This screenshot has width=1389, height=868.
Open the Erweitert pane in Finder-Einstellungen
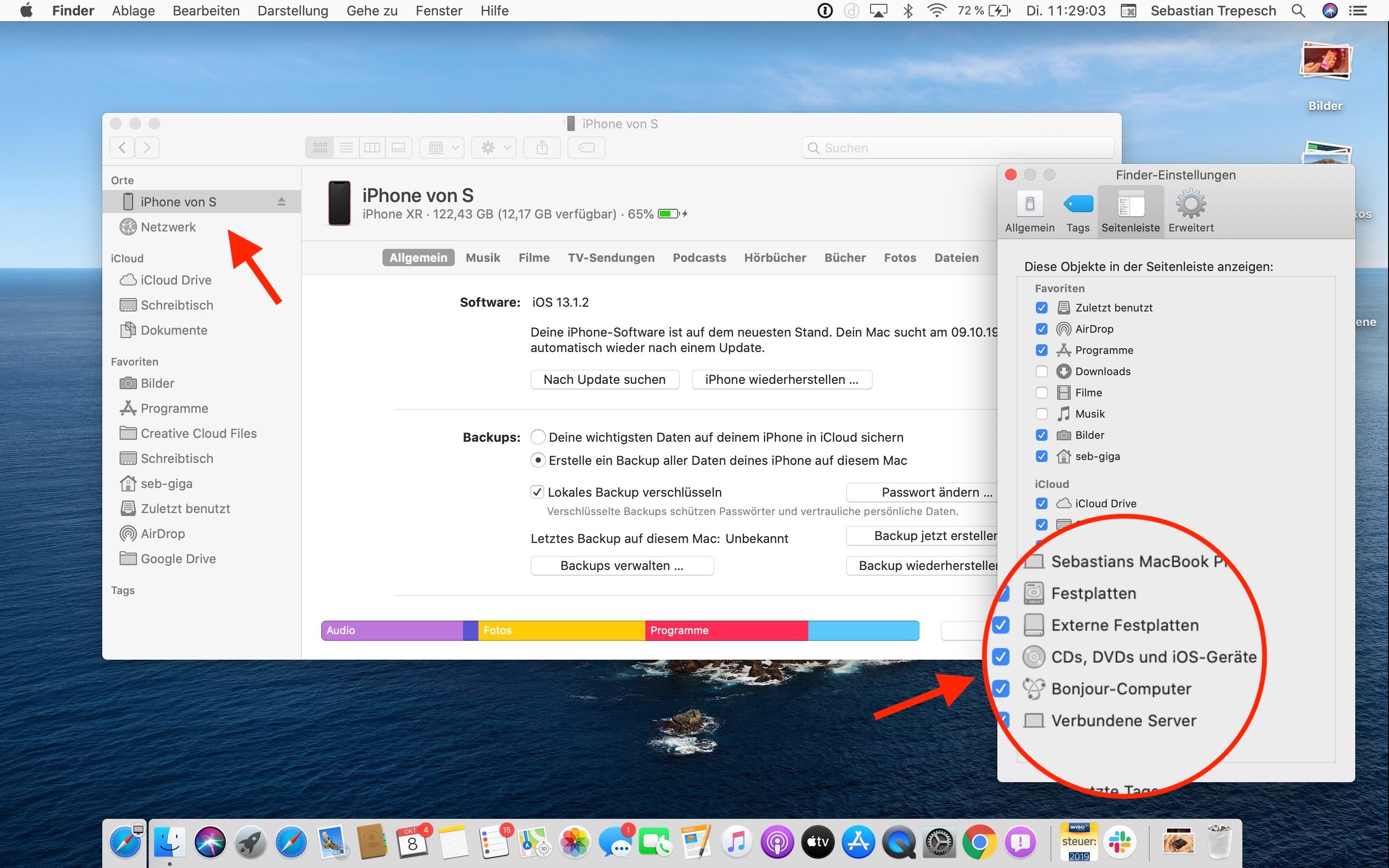click(x=1191, y=212)
